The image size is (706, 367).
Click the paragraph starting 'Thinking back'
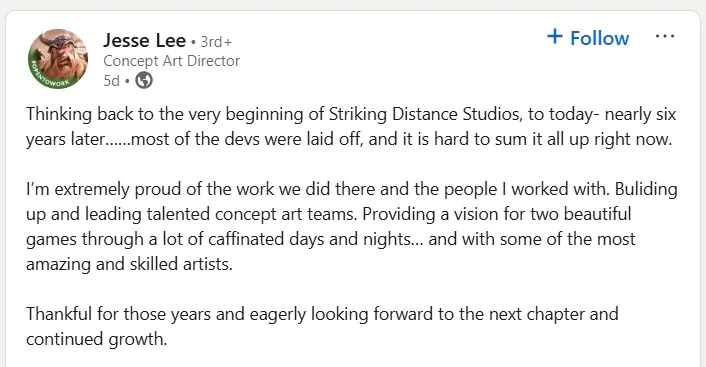pyautogui.click(x=351, y=127)
